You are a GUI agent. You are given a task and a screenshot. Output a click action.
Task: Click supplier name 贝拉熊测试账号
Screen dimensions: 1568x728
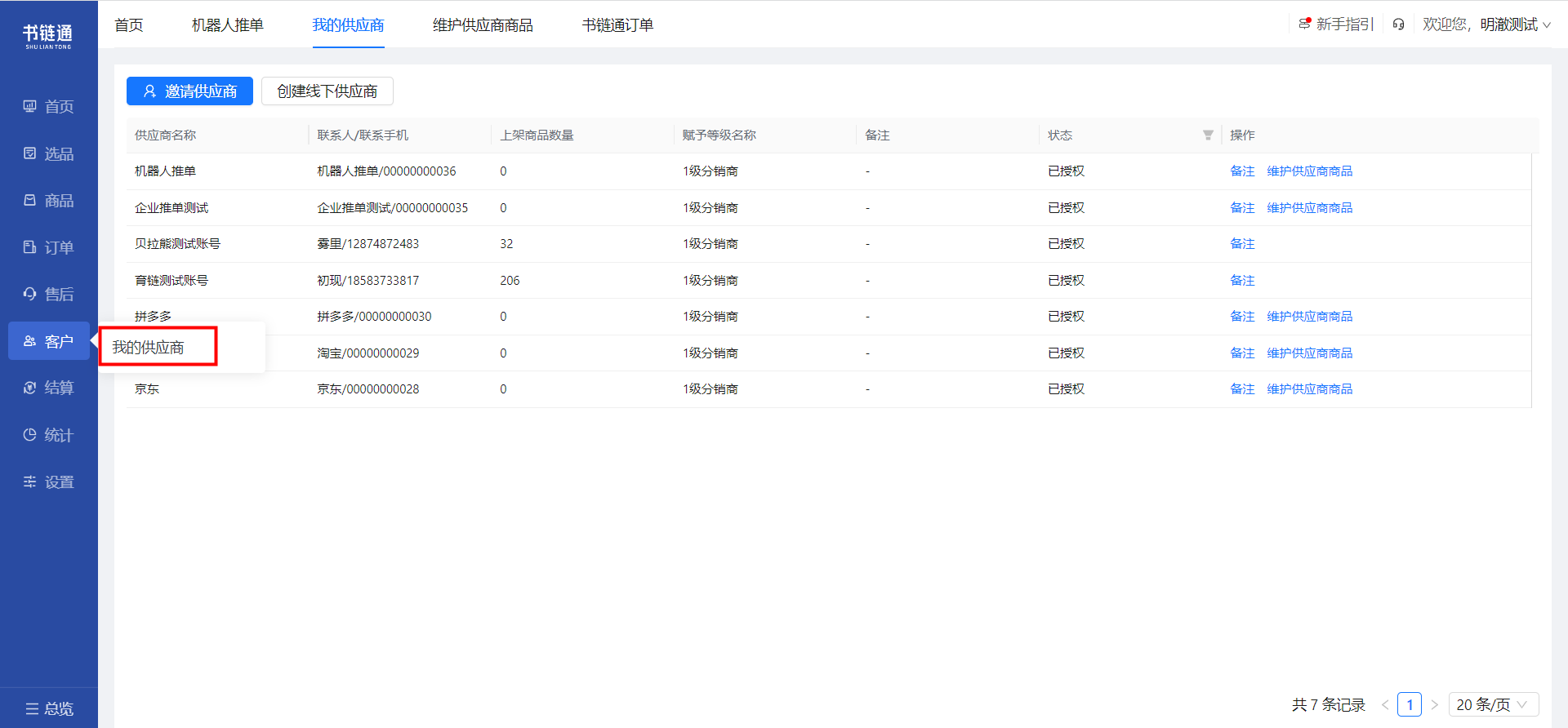[177, 244]
